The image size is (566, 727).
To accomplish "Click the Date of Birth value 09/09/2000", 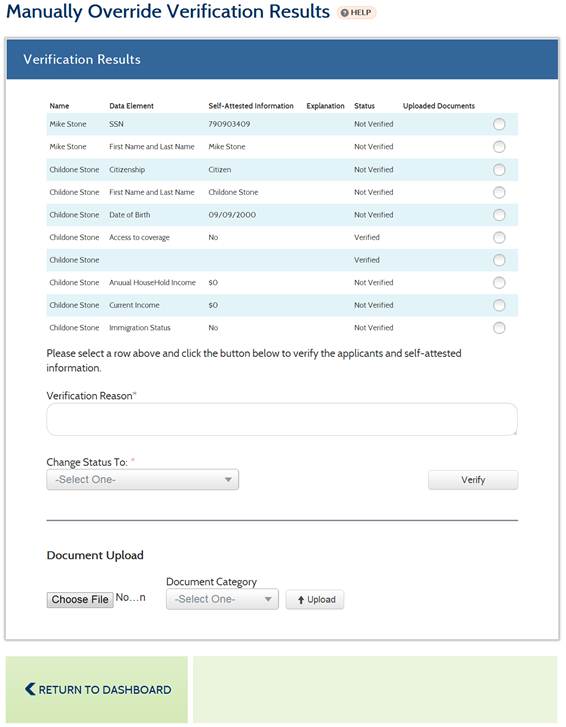I will coord(232,215).
